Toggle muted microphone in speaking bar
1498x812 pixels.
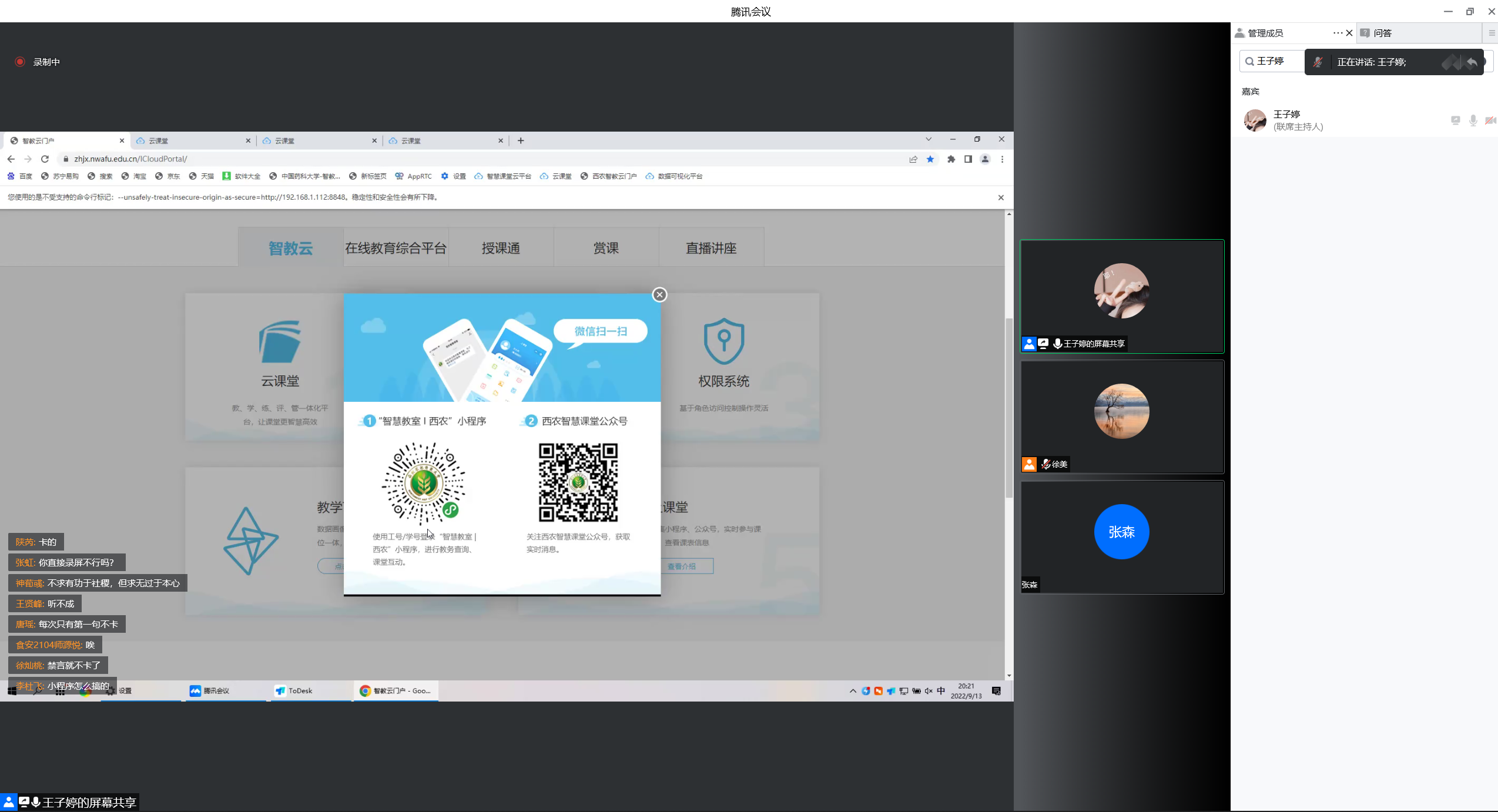pos(1318,62)
